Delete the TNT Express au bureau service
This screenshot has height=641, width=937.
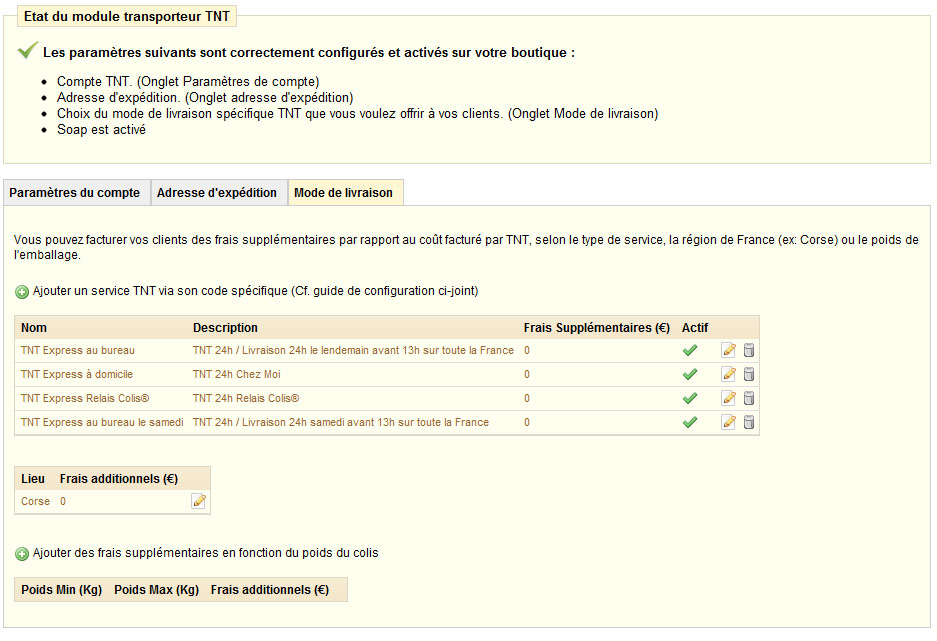pos(749,350)
